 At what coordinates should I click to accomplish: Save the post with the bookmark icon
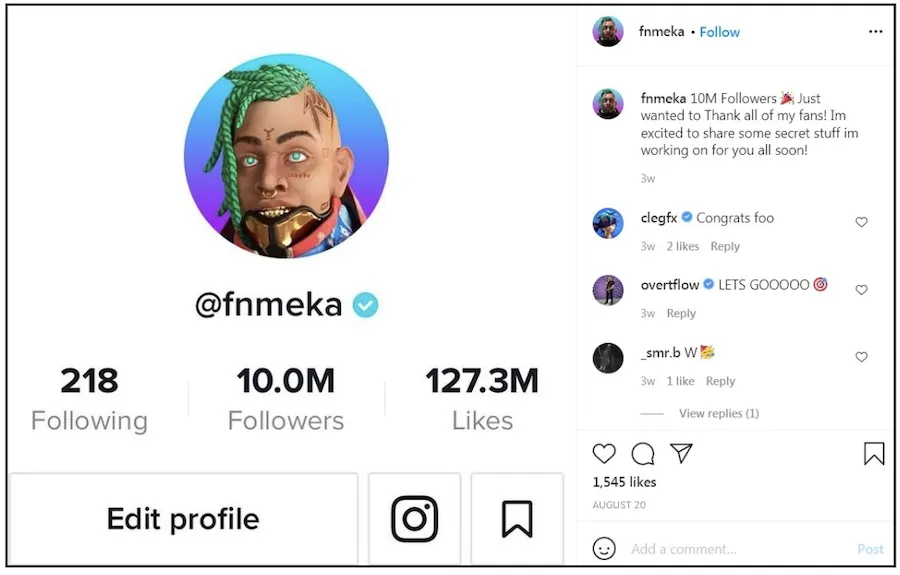click(874, 453)
